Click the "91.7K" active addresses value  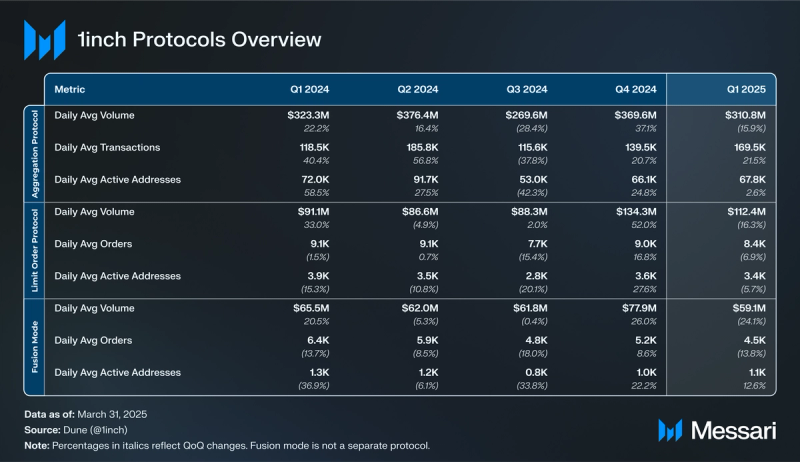[x=426, y=179]
